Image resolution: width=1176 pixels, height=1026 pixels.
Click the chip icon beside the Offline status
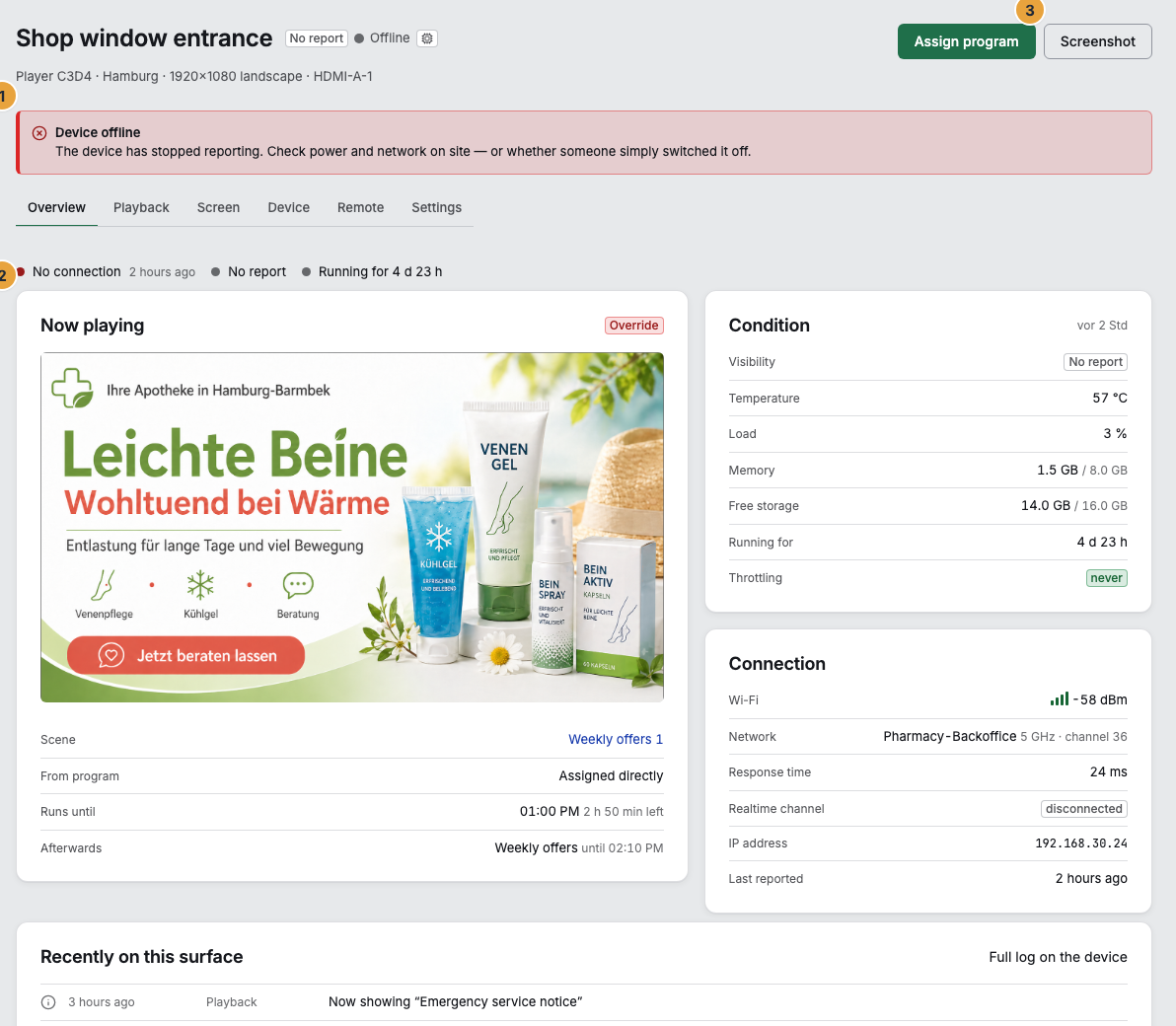pyautogui.click(x=427, y=38)
